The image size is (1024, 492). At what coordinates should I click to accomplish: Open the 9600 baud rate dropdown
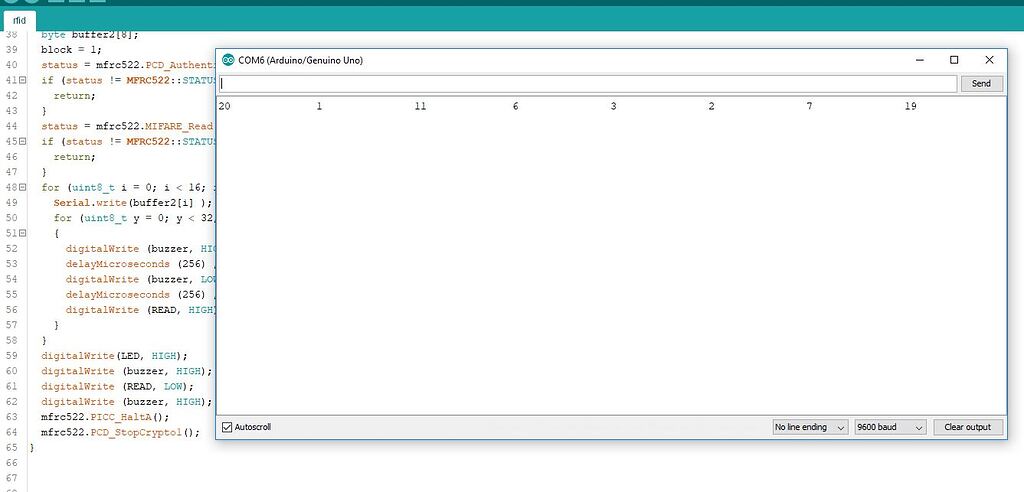click(891, 427)
